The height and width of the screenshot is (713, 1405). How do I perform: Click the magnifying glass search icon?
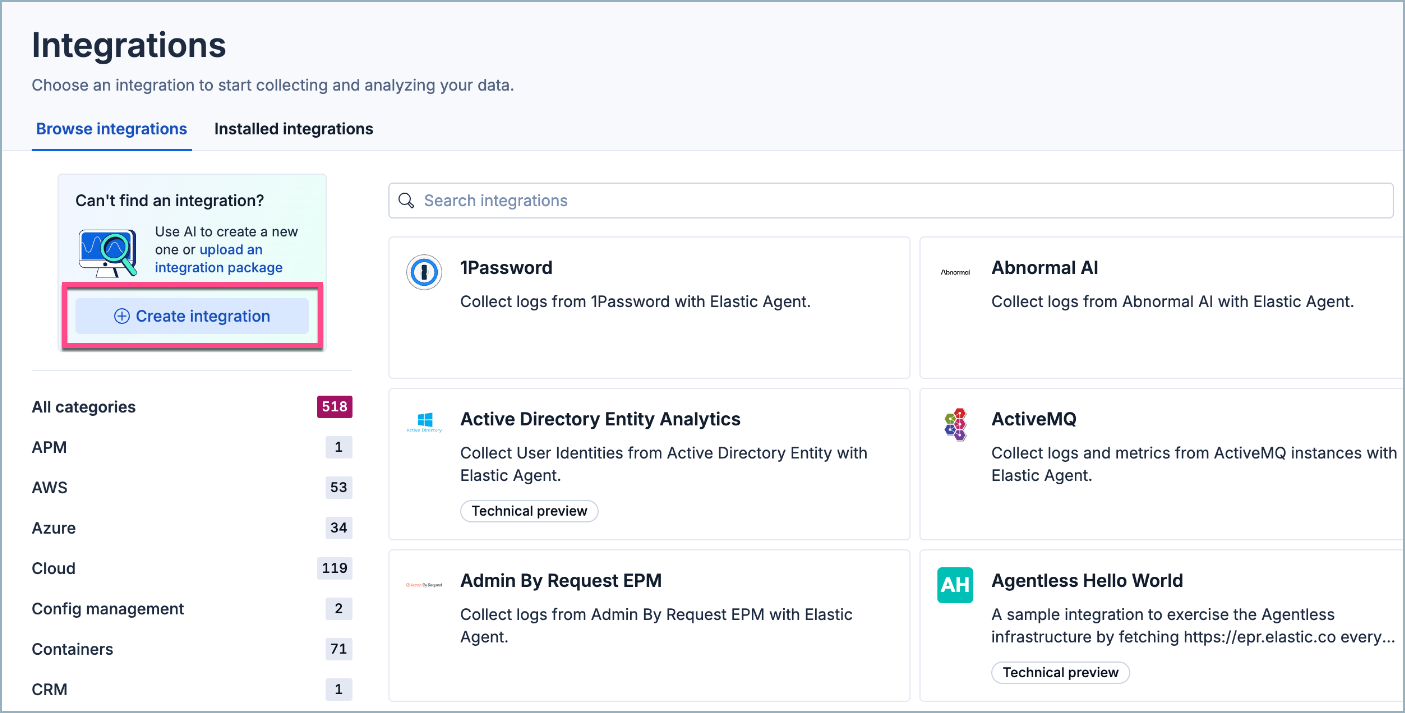[x=406, y=200]
